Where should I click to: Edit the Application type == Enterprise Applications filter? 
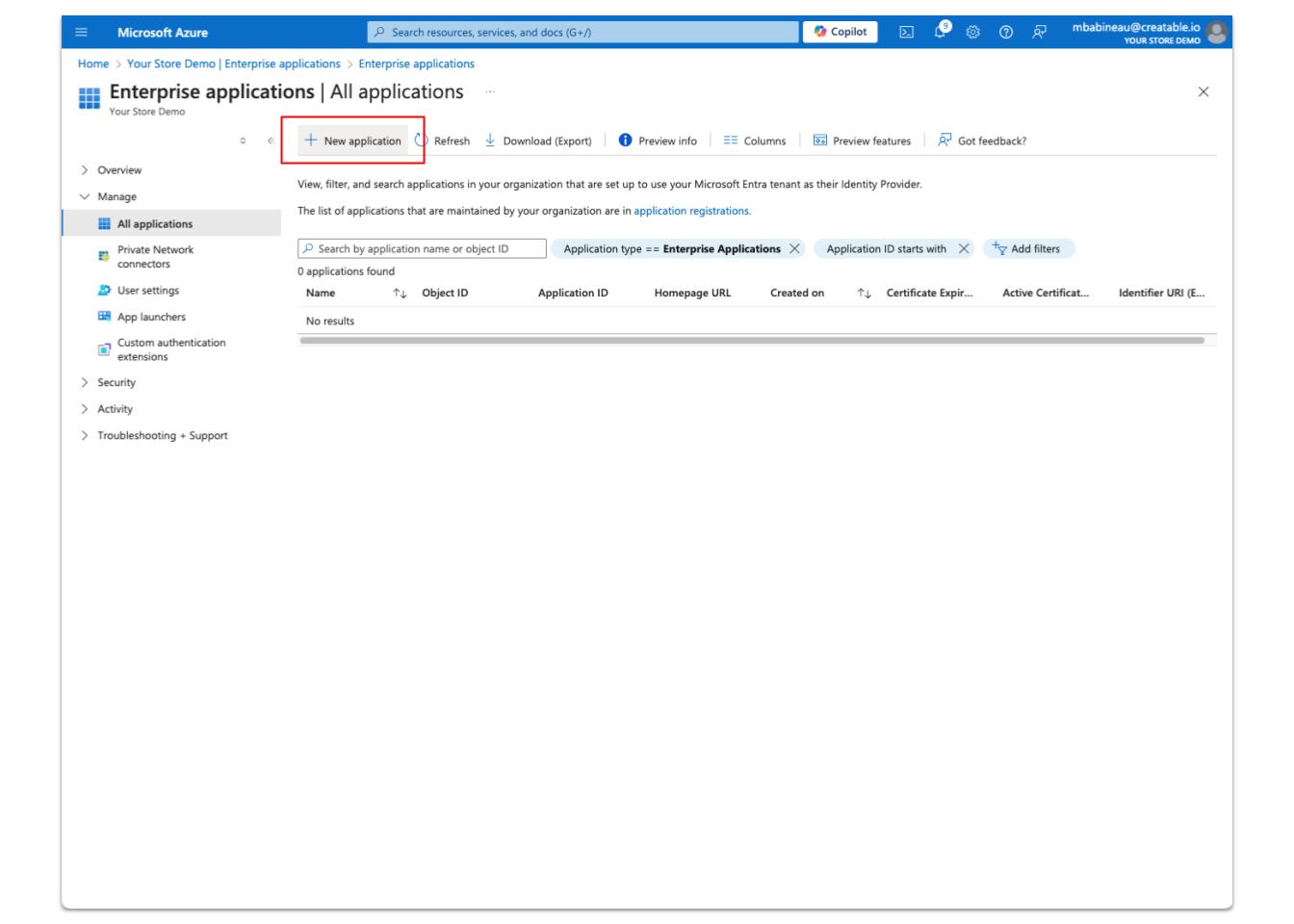pos(672,249)
